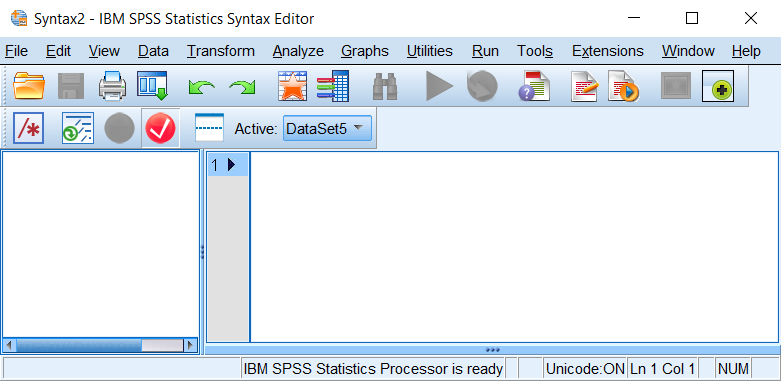Open the document with red pencil icon
This screenshot has width=781, height=381.
[x=584, y=86]
